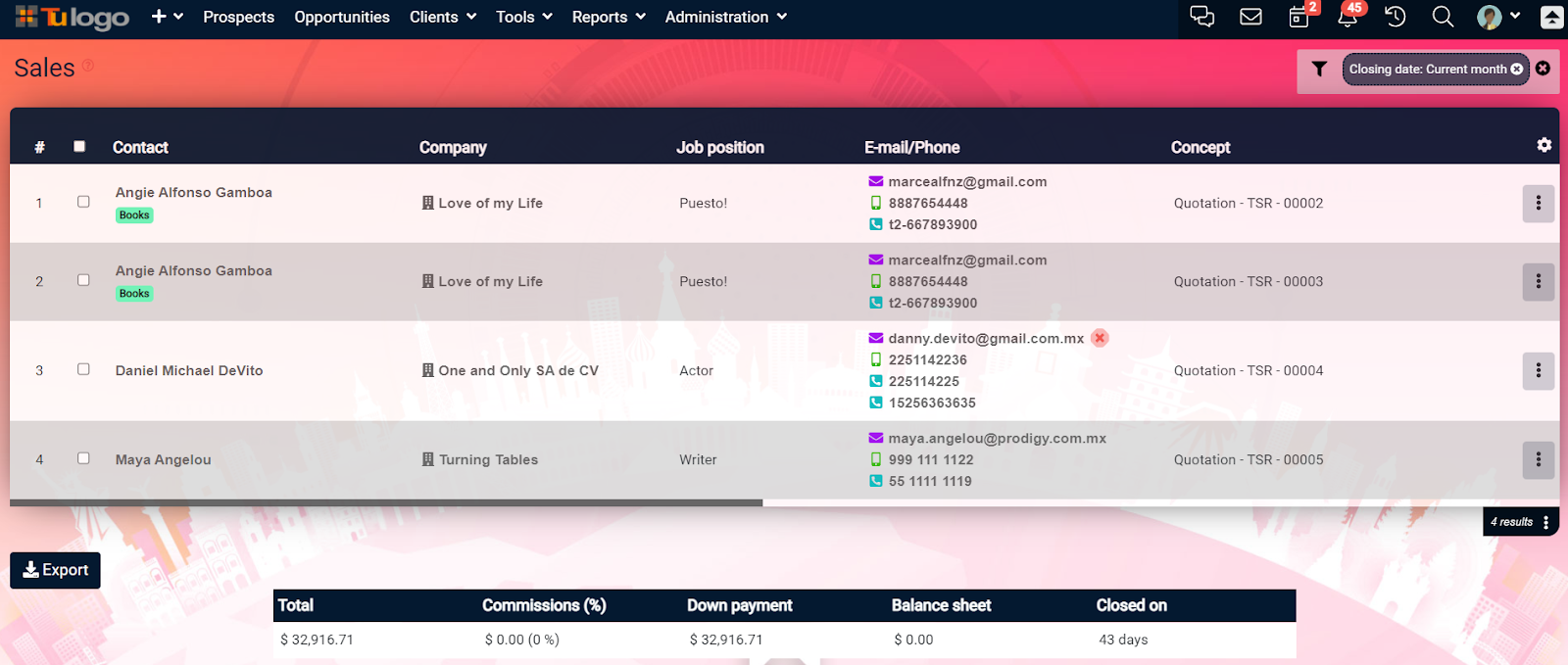The width and height of the screenshot is (1568, 665).
Task: Click building icon beside Turning Tables
Action: (x=428, y=459)
